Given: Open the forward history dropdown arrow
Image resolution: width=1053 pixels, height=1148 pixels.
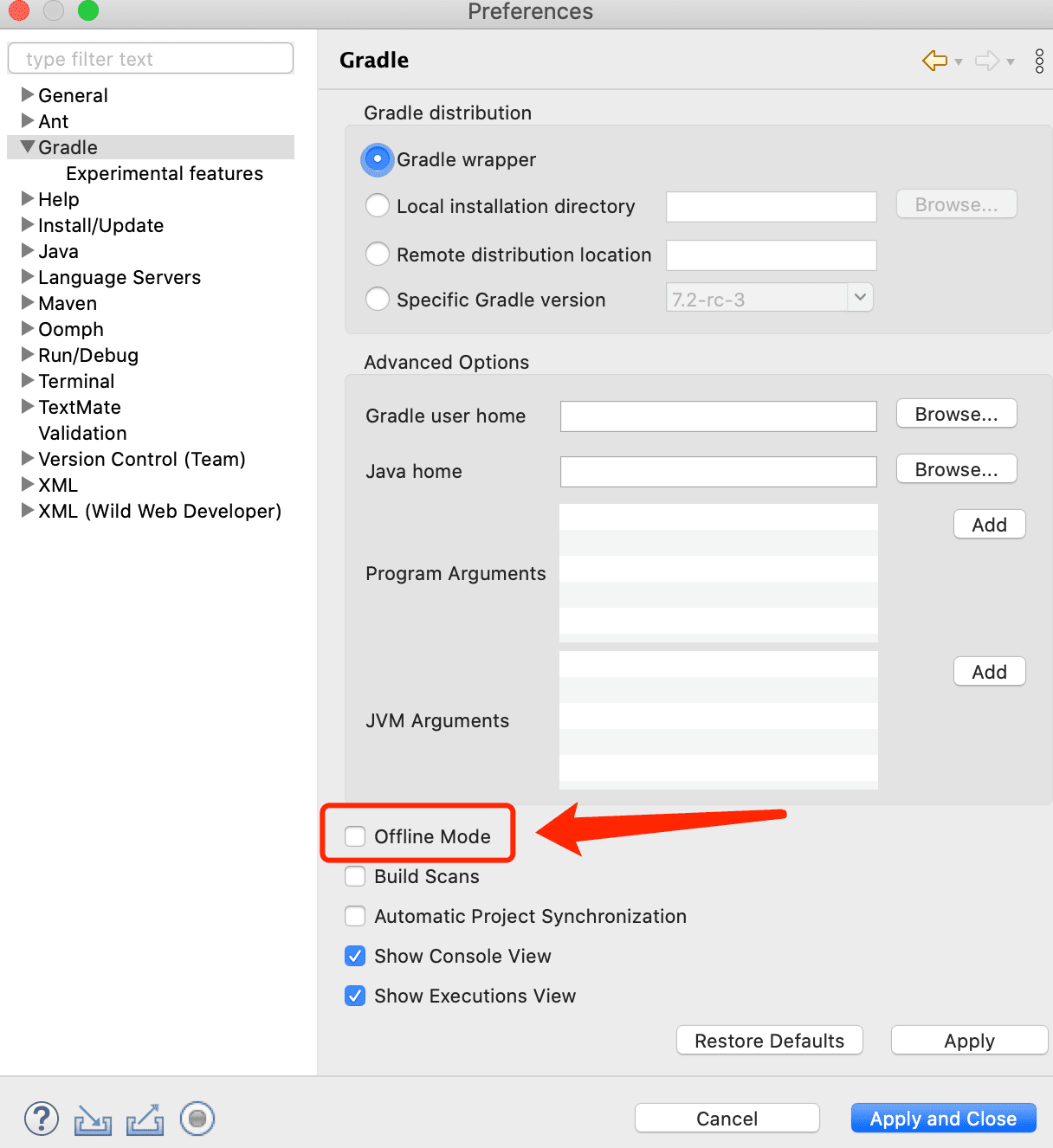Looking at the screenshot, I should pyautogui.click(x=1011, y=61).
